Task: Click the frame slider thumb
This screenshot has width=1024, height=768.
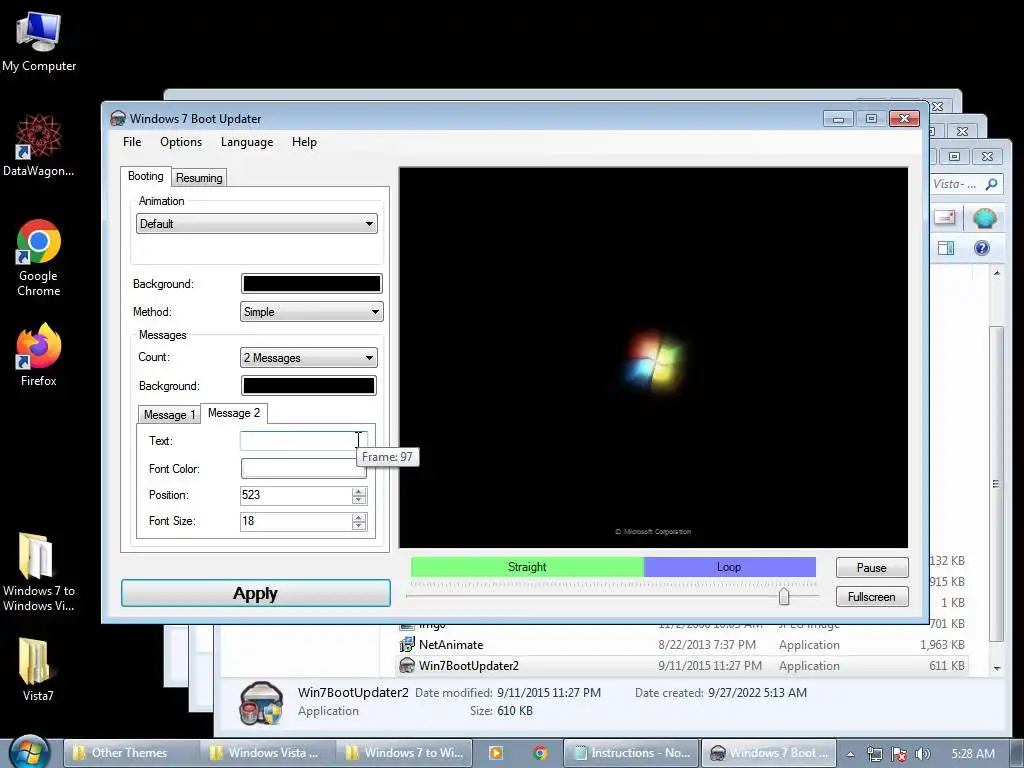Action: [x=784, y=596]
